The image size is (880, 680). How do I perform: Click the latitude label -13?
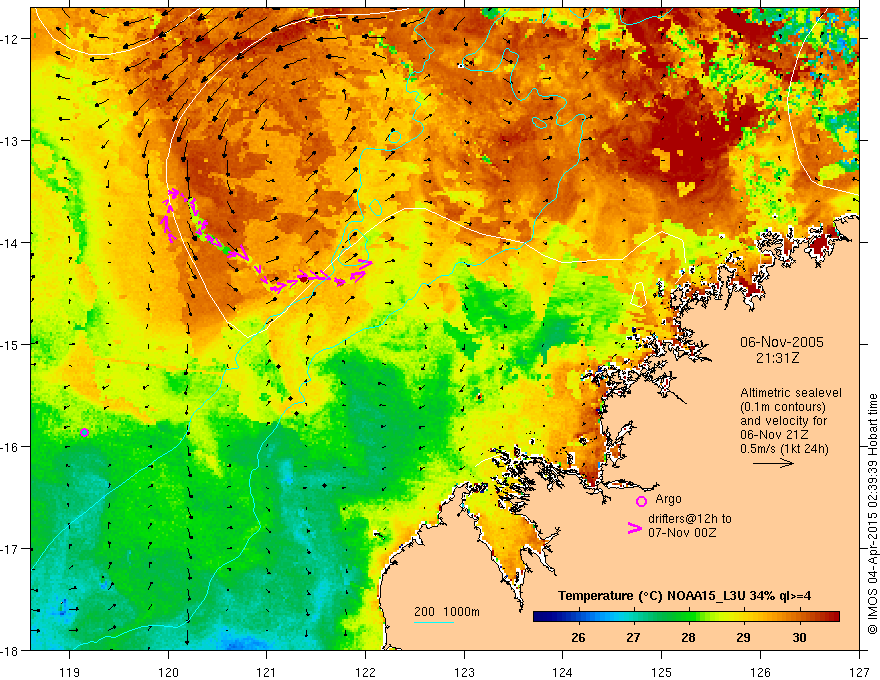[11, 141]
